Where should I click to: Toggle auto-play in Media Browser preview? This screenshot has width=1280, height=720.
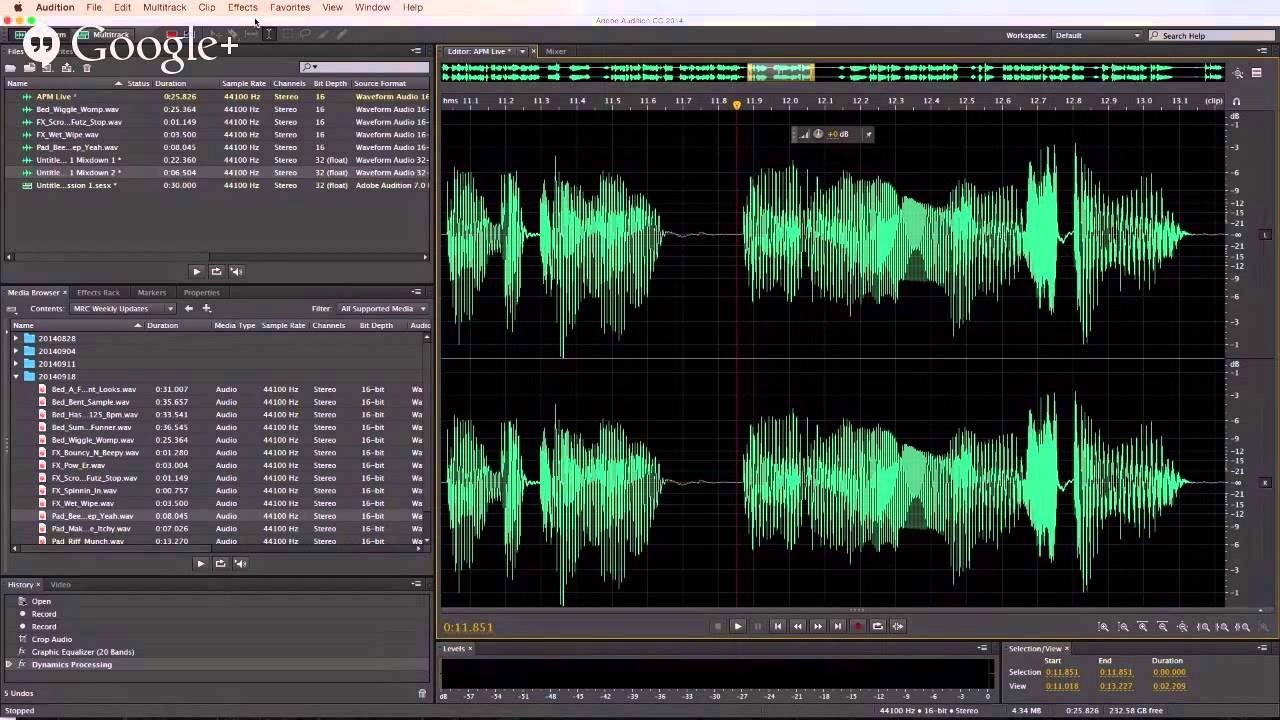pos(240,563)
